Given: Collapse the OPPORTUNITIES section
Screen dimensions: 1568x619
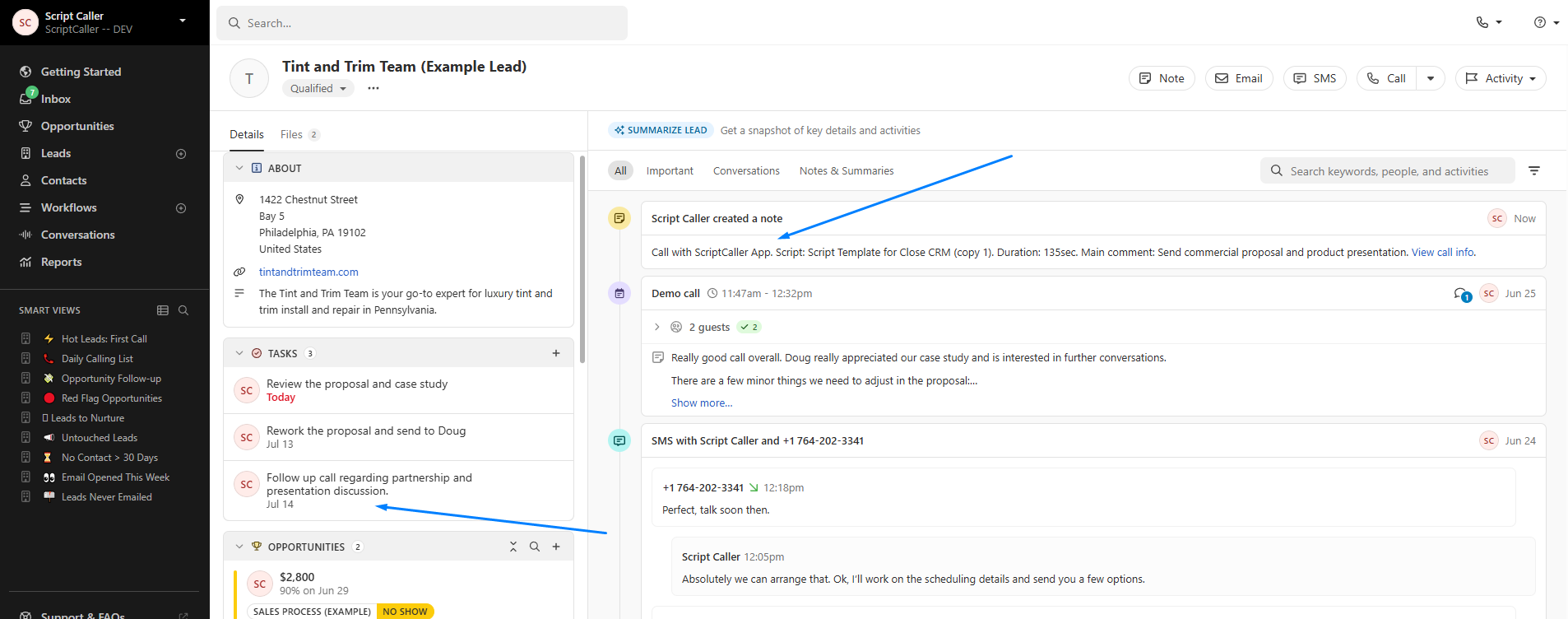Looking at the screenshot, I should coord(239,547).
